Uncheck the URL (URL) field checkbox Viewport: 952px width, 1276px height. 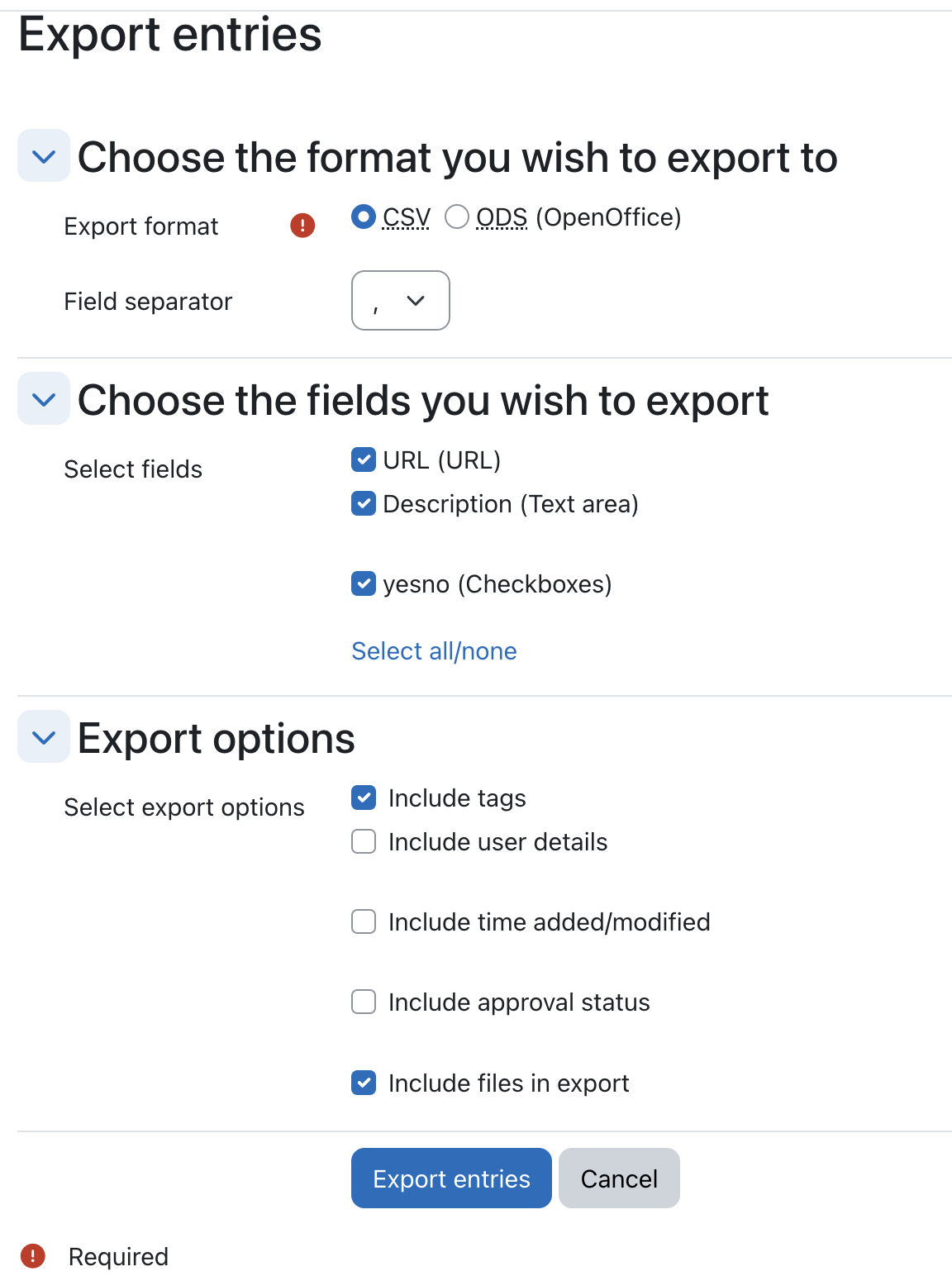(x=364, y=459)
